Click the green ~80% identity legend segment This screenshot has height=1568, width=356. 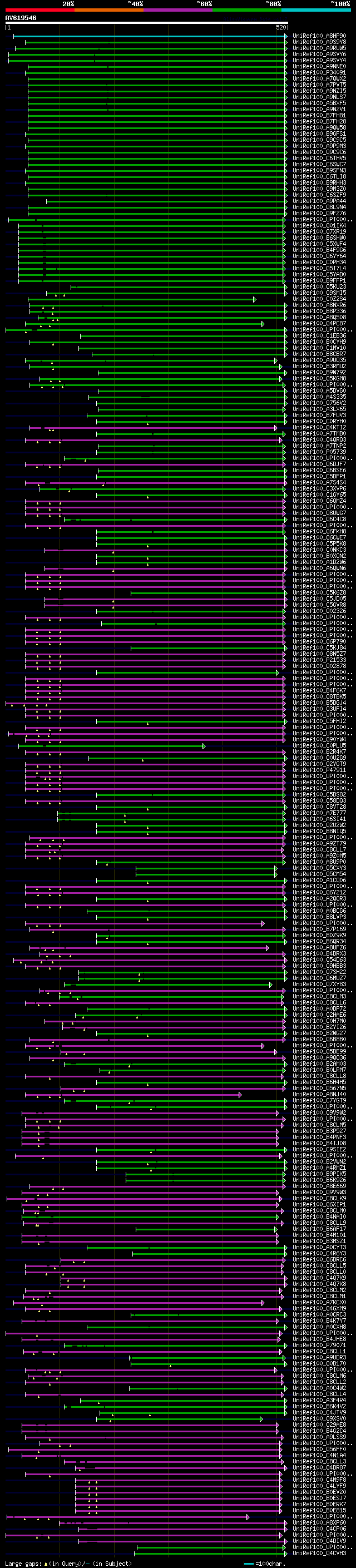pyautogui.click(x=247, y=10)
